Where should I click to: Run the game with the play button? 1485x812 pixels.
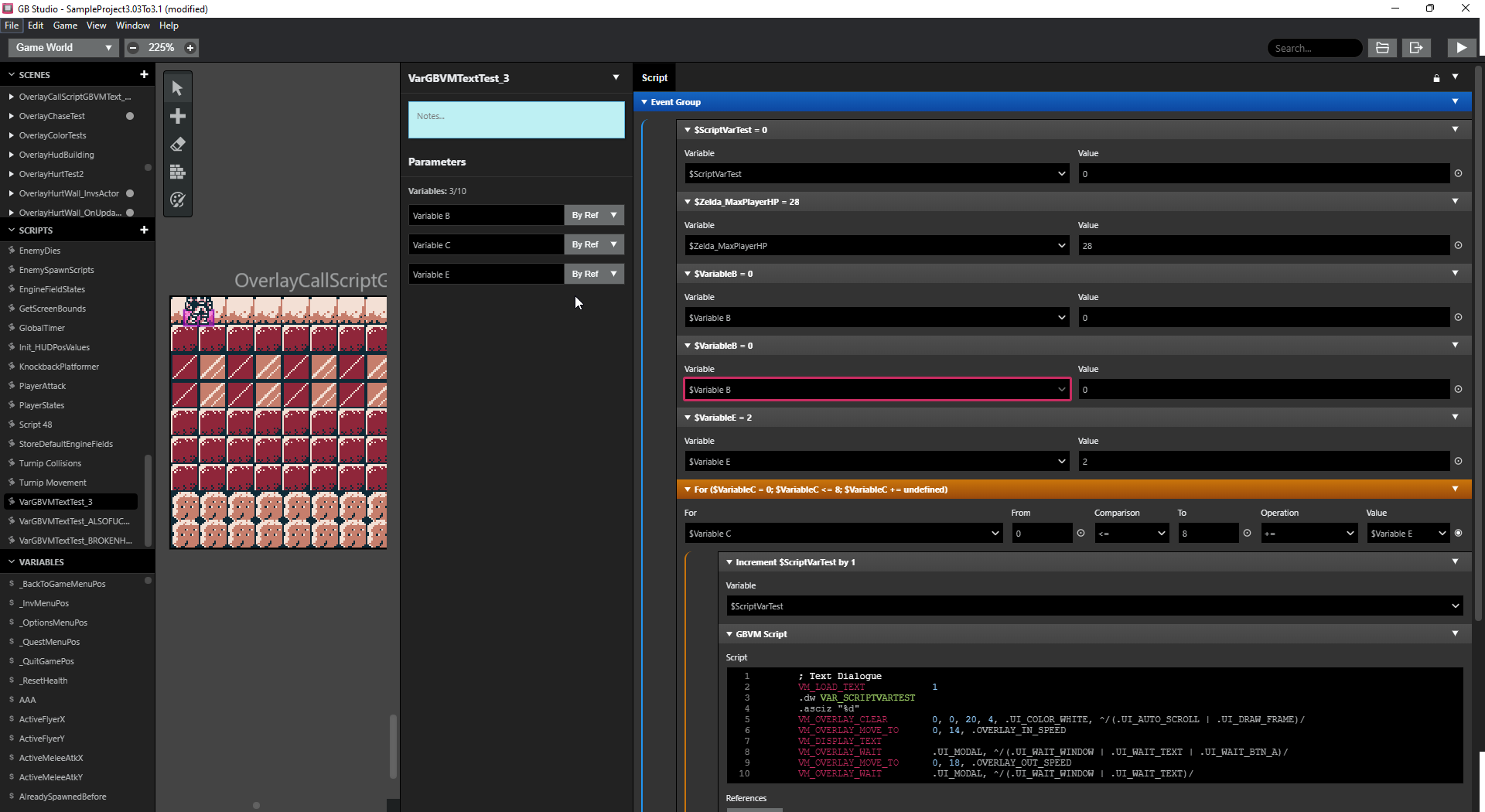(1462, 47)
